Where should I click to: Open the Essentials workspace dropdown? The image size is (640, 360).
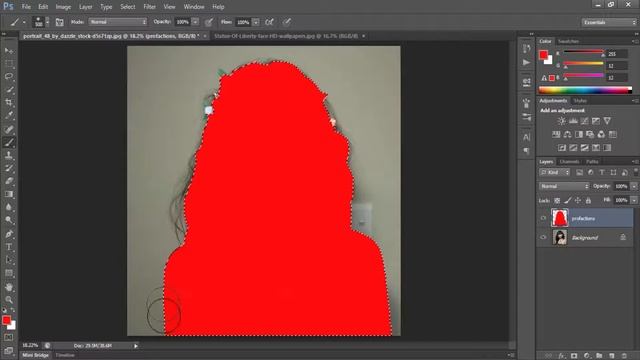(x=609, y=22)
